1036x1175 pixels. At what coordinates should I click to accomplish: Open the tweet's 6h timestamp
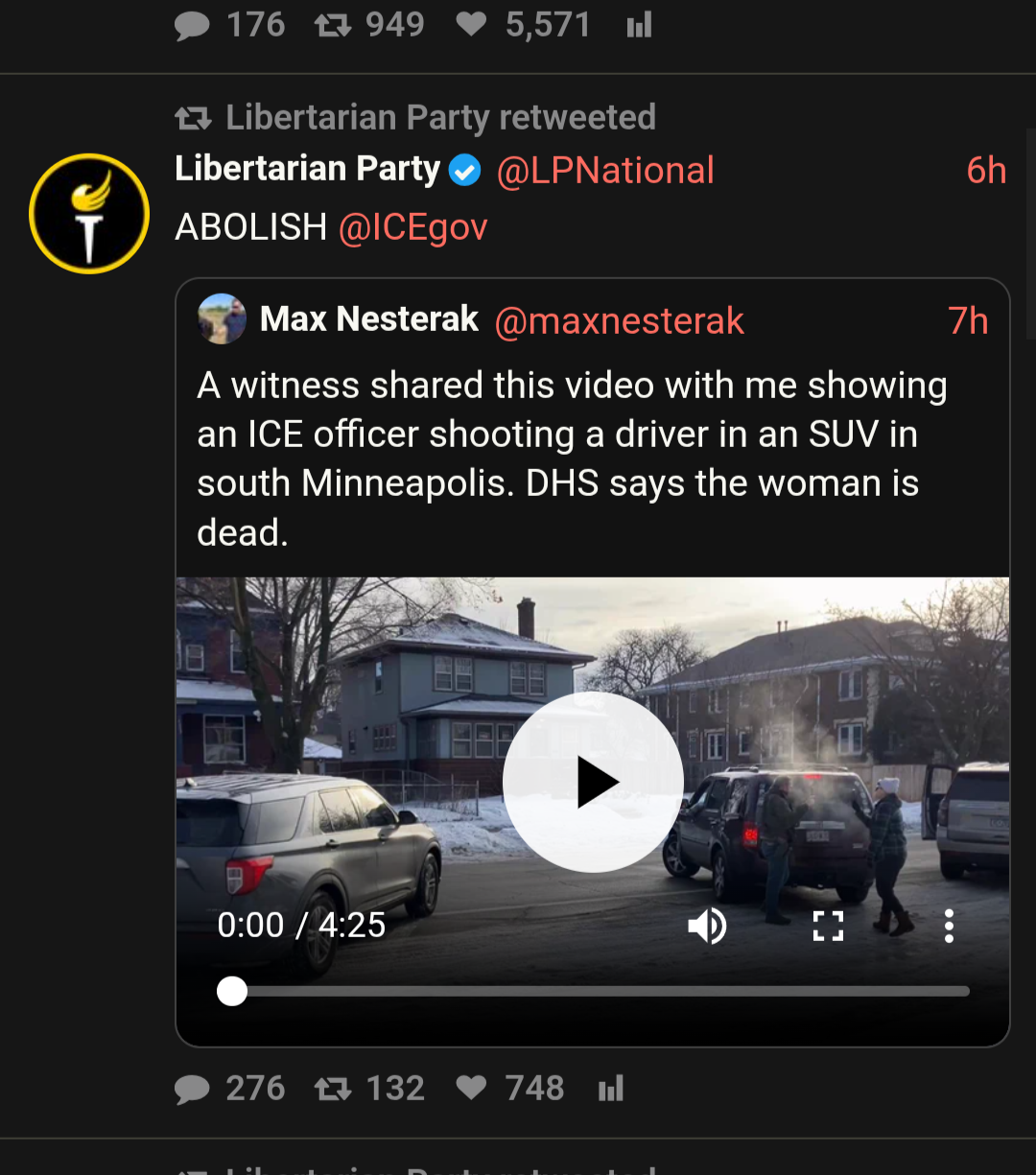(986, 171)
